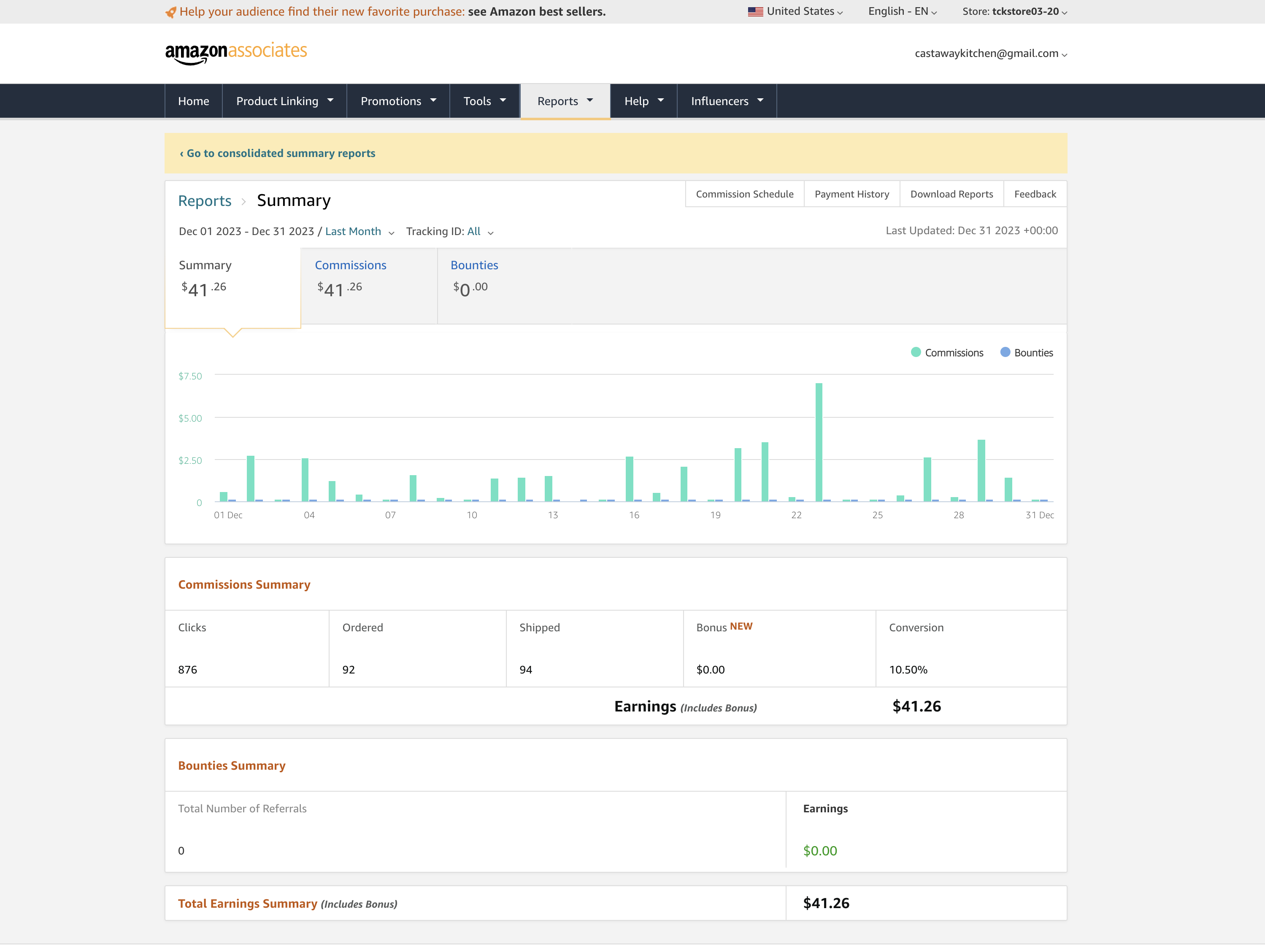
Task: Open the castawaykitchen@gmail.com account menu
Action: coord(991,53)
